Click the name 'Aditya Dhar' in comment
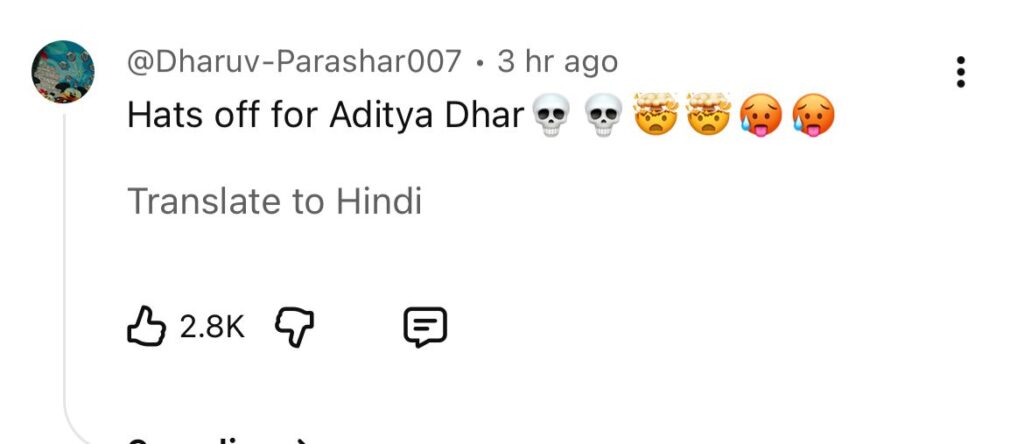 pyautogui.click(x=427, y=116)
